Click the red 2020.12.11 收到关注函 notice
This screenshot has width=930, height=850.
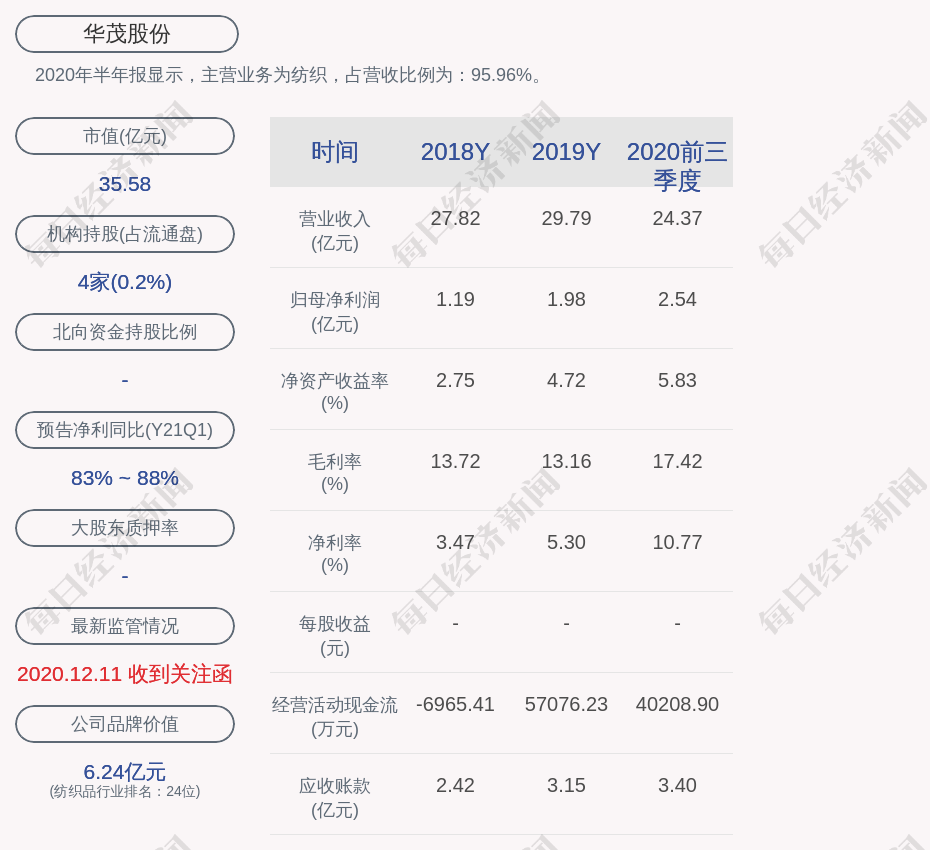point(125,674)
